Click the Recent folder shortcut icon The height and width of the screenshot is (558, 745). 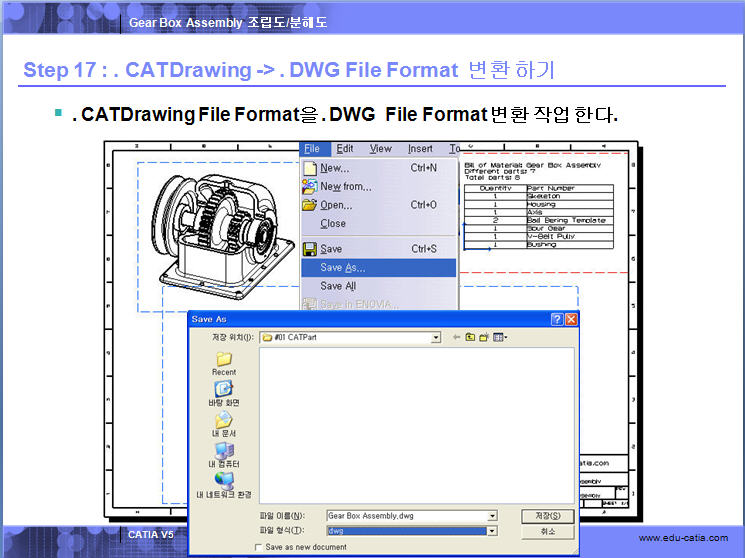click(x=223, y=359)
